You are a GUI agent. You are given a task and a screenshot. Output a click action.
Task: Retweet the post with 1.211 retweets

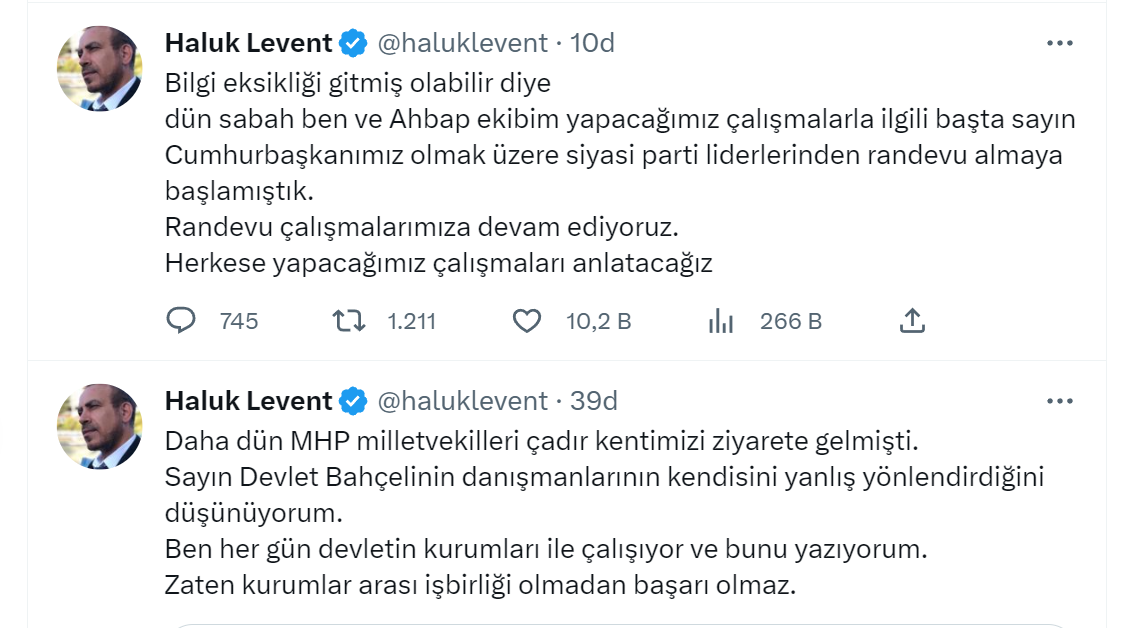[x=349, y=320]
